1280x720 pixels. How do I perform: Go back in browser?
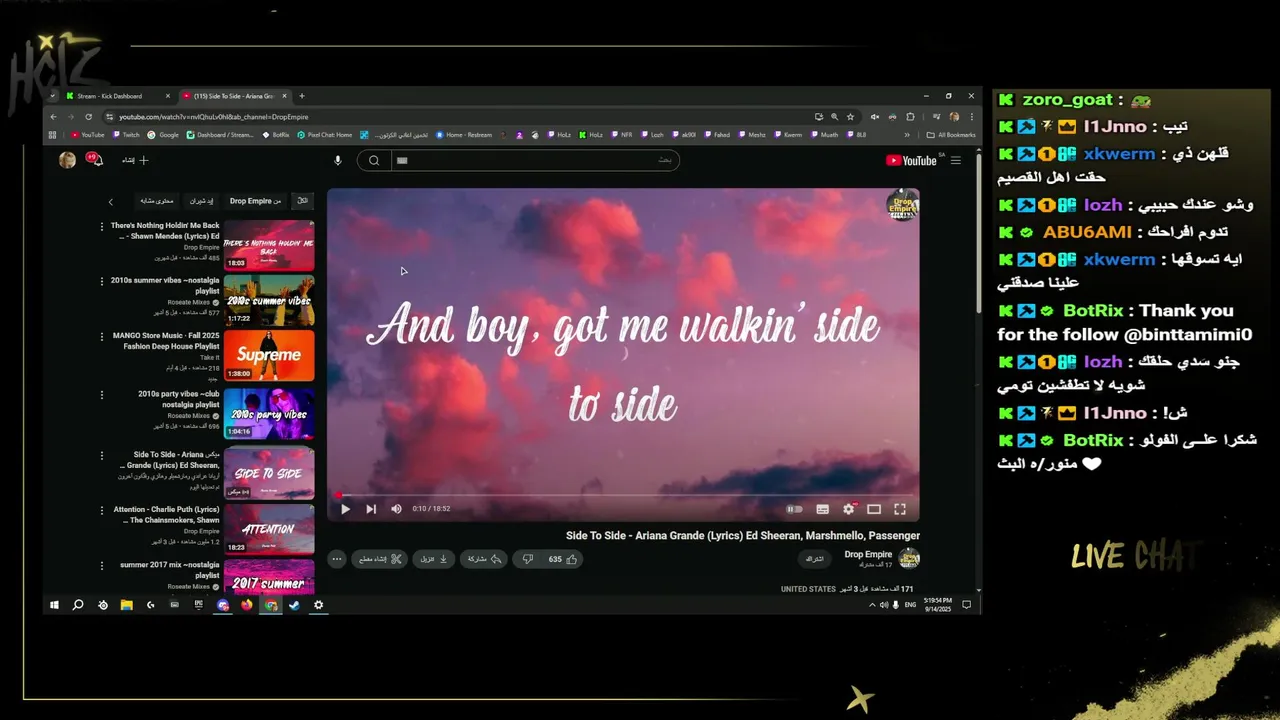click(54, 116)
